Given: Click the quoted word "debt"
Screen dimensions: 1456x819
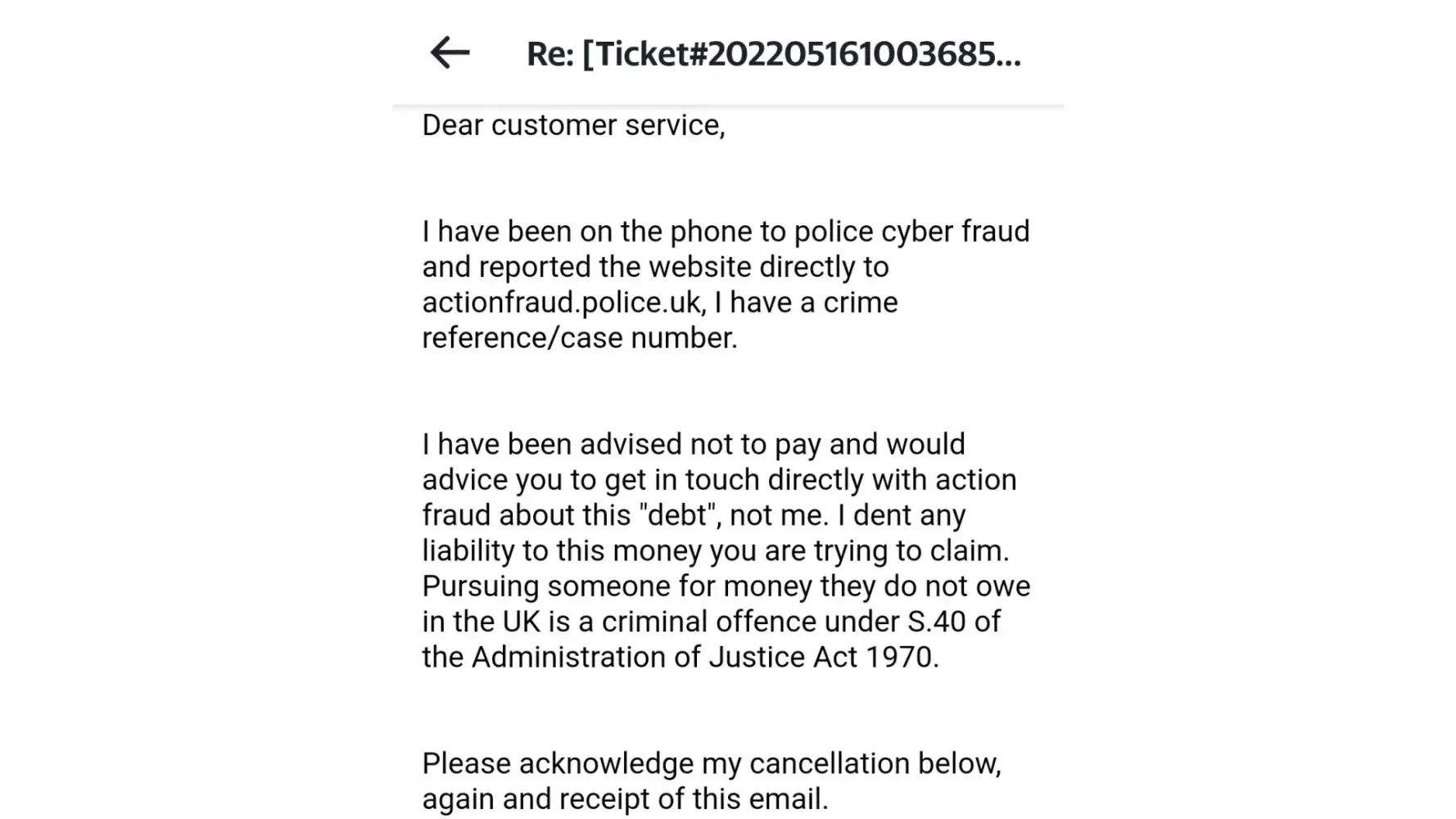Looking at the screenshot, I should pyautogui.click(x=679, y=516).
